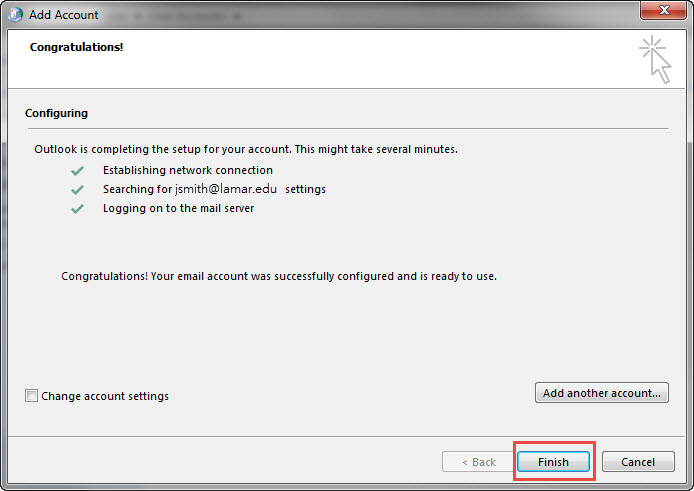Click Finish to complete account setup
694x491 pixels.
pyautogui.click(x=553, y=462)
